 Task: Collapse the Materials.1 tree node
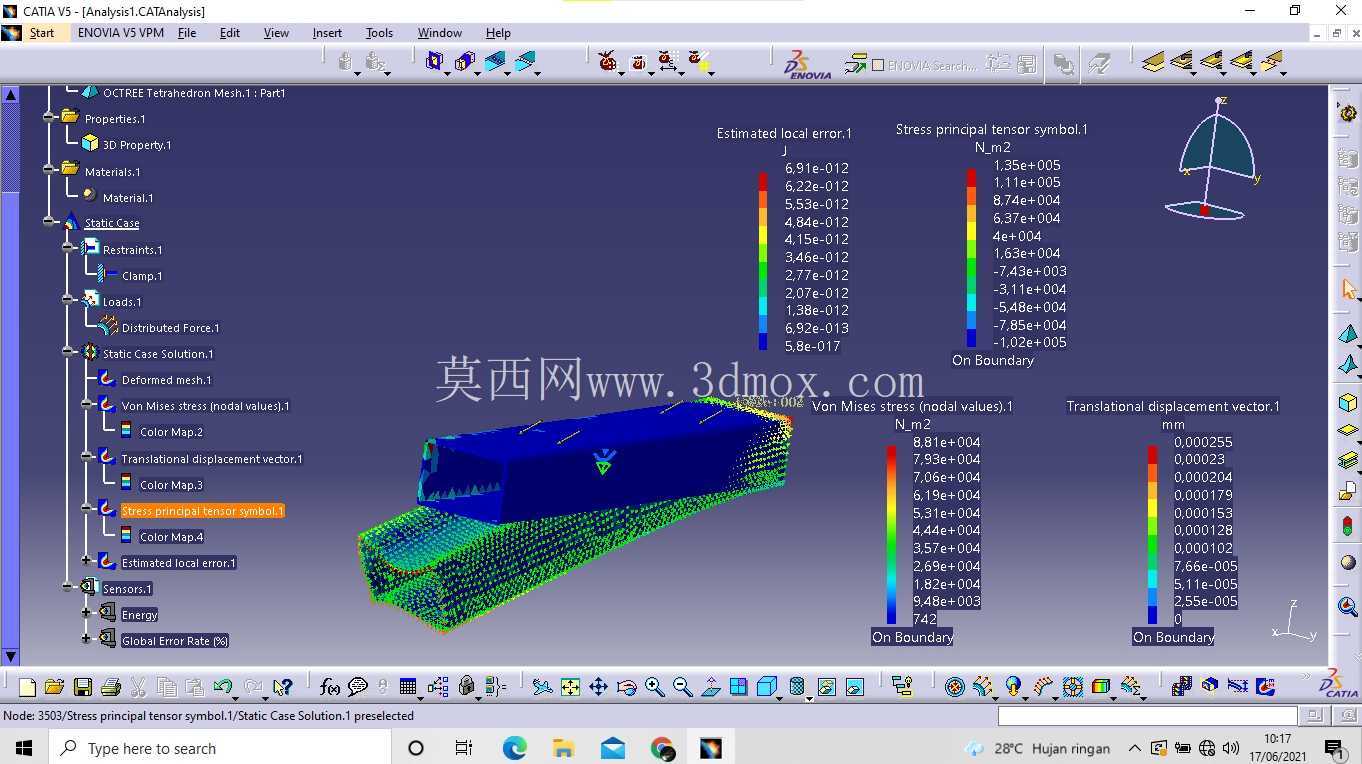(x=49, y=170)
